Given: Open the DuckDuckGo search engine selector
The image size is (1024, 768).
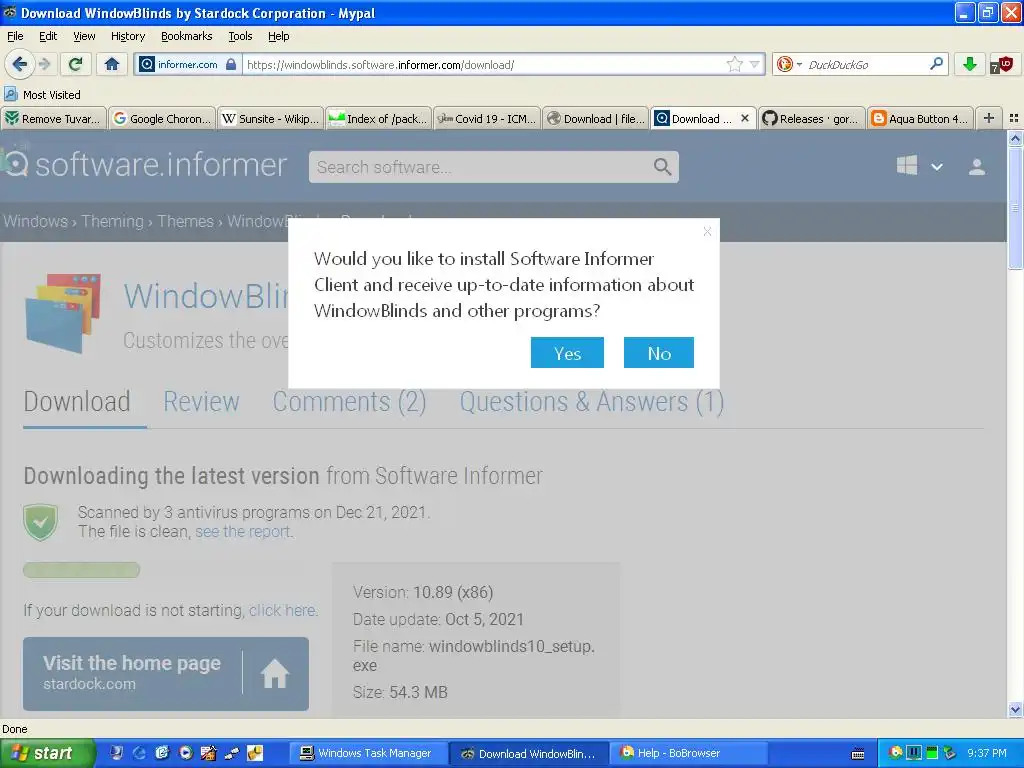Looking at the screenshot, I should pos(789,64).
